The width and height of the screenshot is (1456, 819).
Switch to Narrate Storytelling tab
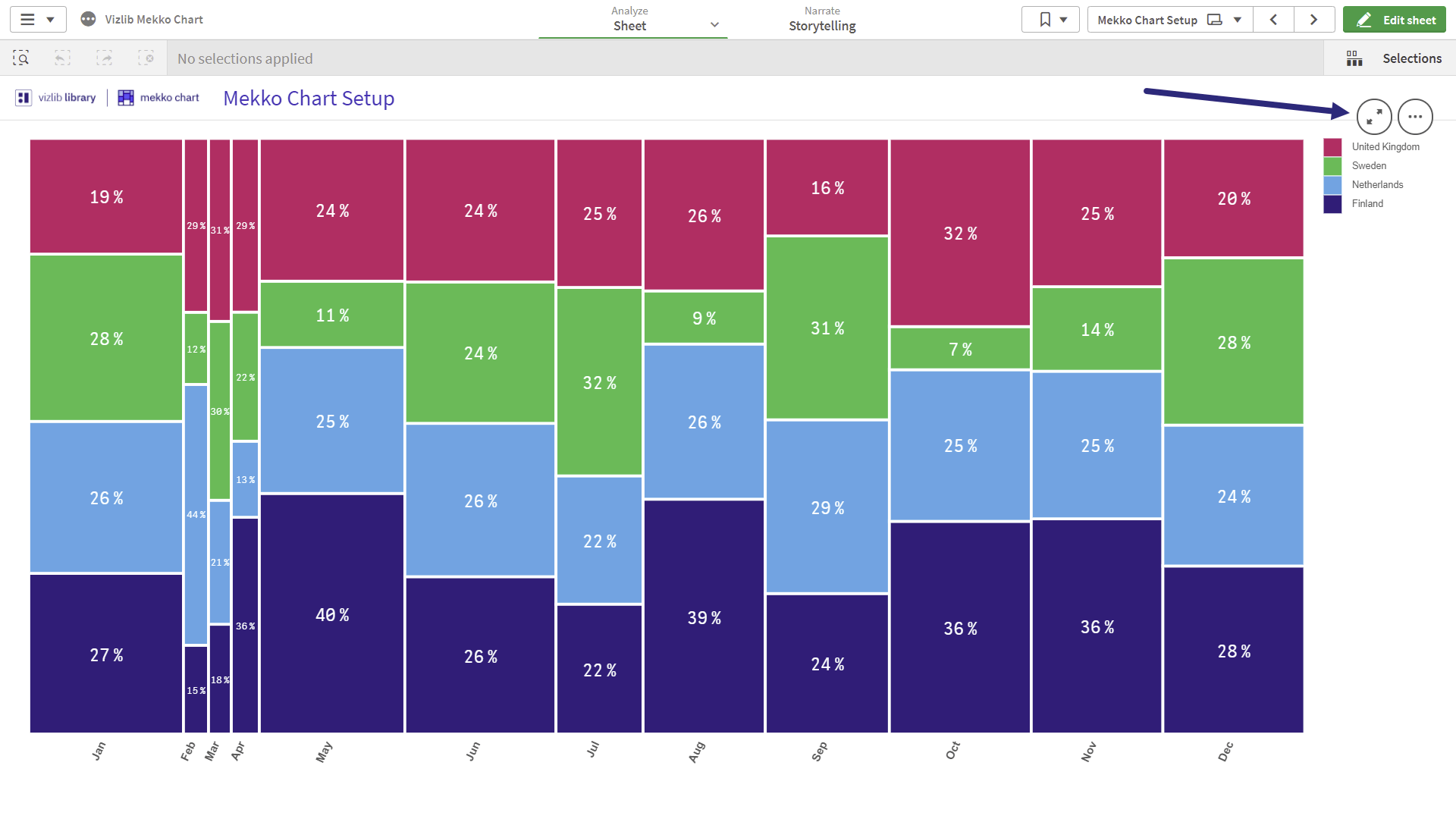pyautogui.click(x=822, y=20)
